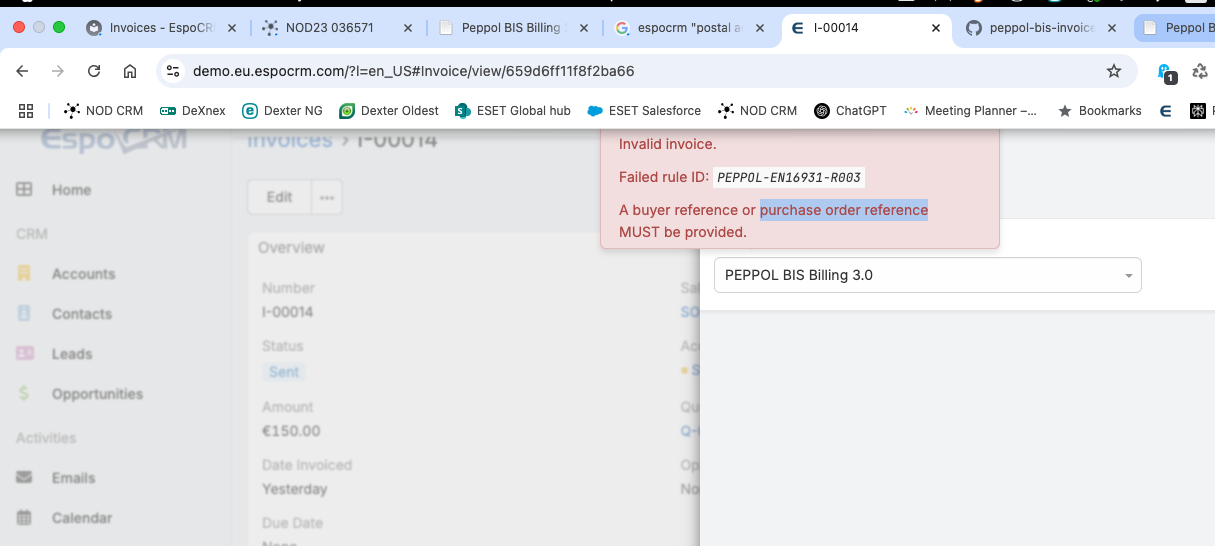Image resolution: width=1215 pixels, height=546 pixels.
Task: Click the Accounts sidebar icon
Action: pos(25,273)
